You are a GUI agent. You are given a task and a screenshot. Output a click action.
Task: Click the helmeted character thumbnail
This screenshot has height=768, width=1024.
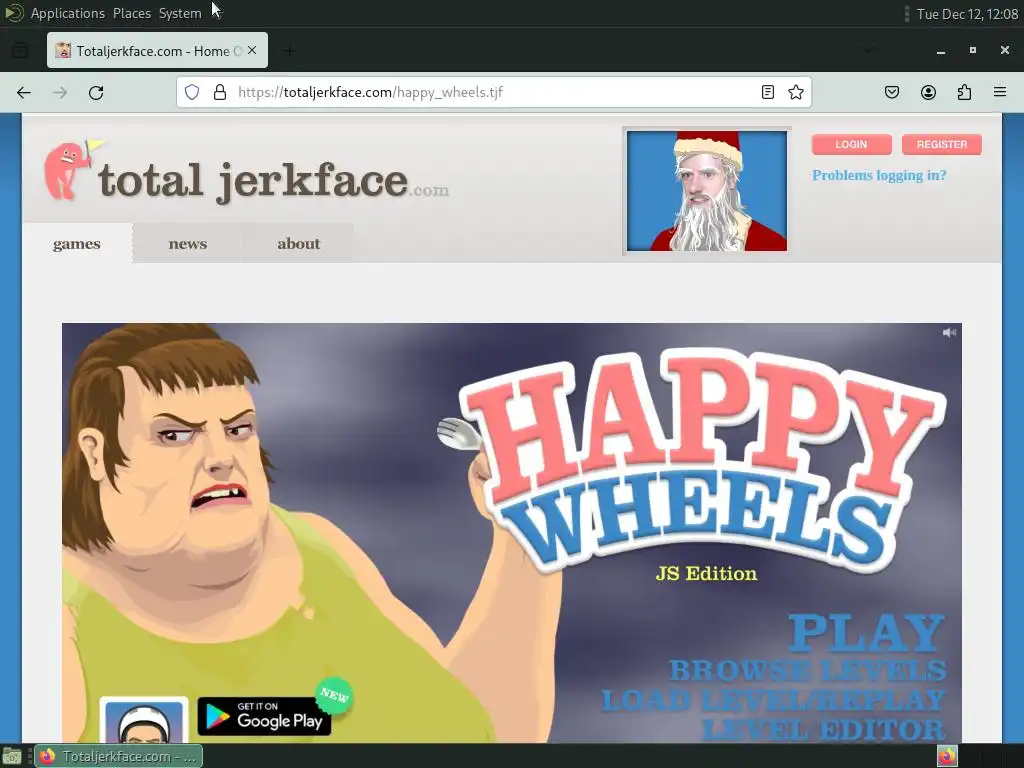coord(144,720)
